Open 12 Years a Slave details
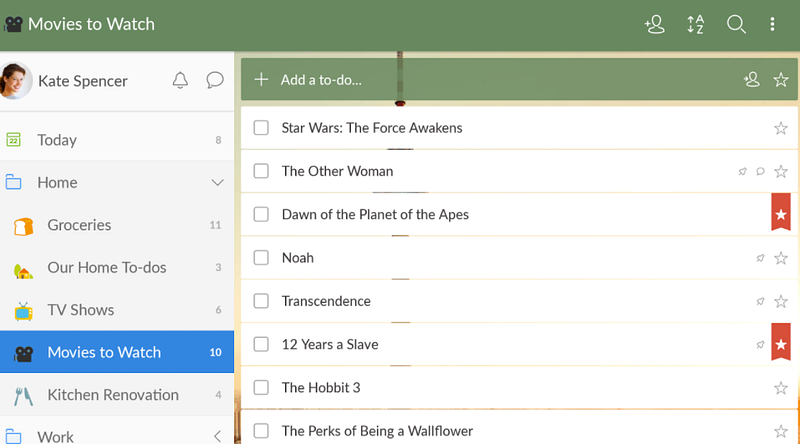Screen dimensions: 800x444 tap(519, 344)
